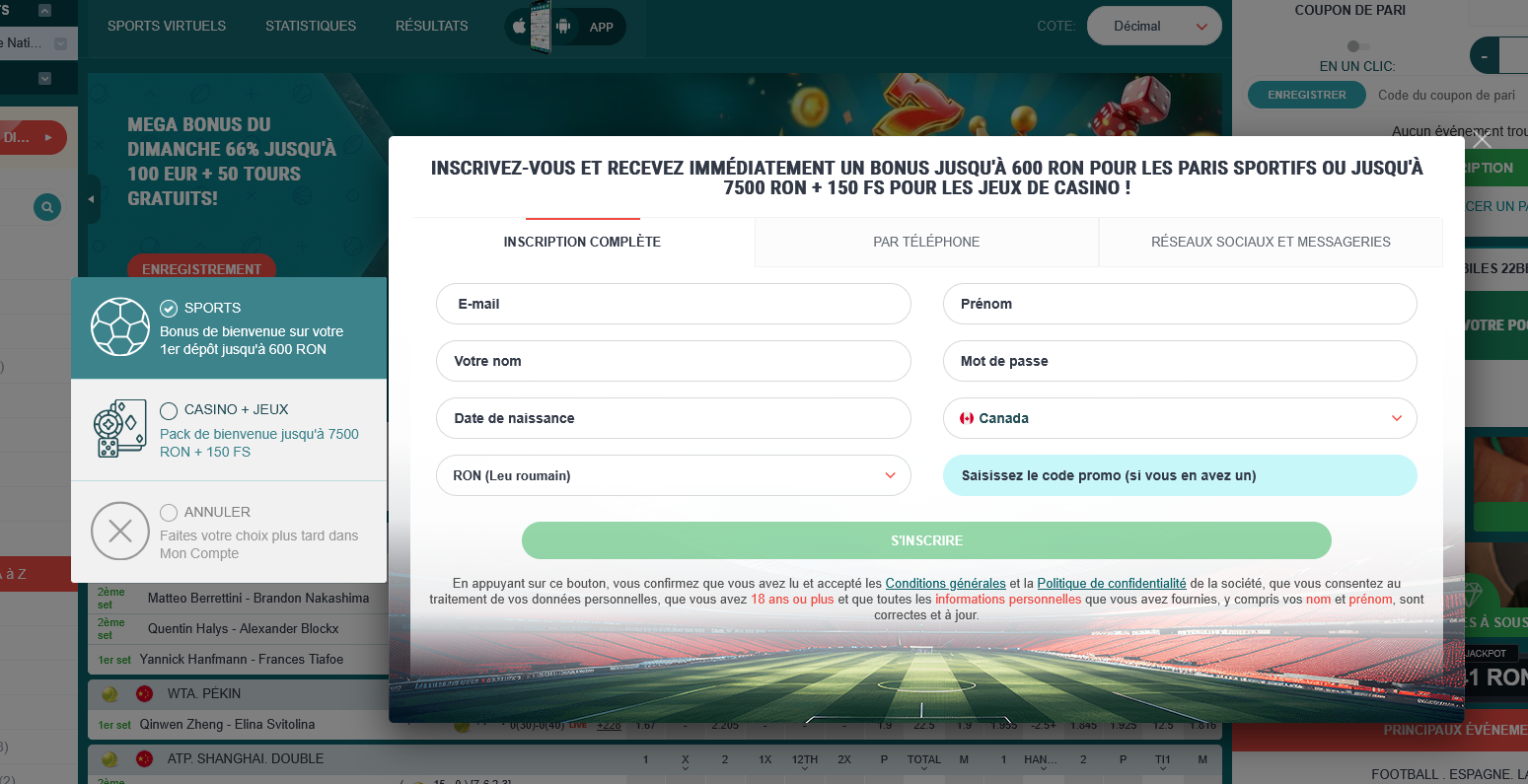This screenshot has height=784, width=1528.
Task: Select the ANNULER radio option
Action: point(169,513)
